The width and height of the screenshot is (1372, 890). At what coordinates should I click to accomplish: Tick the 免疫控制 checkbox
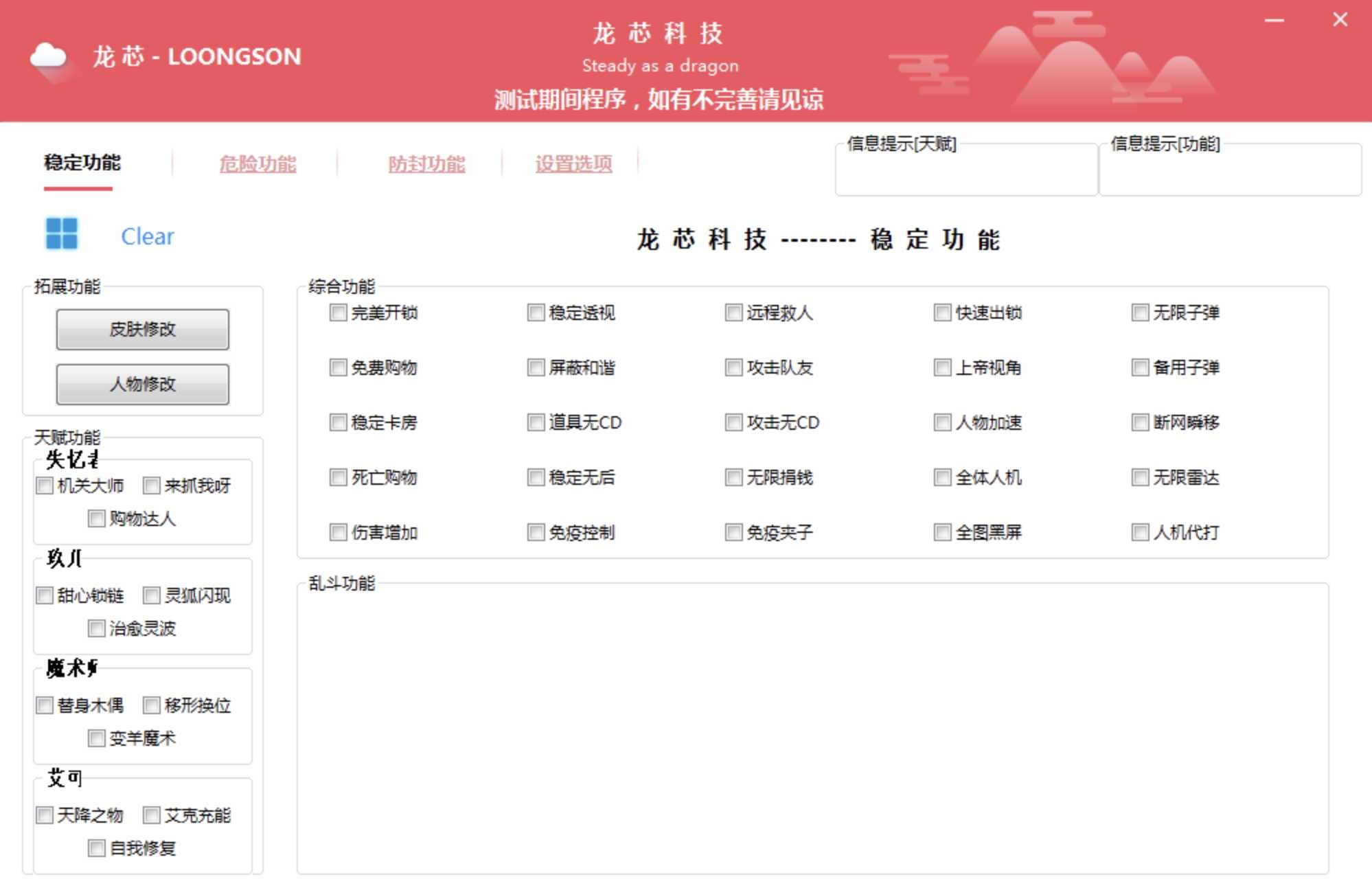[x=536, y=532]
